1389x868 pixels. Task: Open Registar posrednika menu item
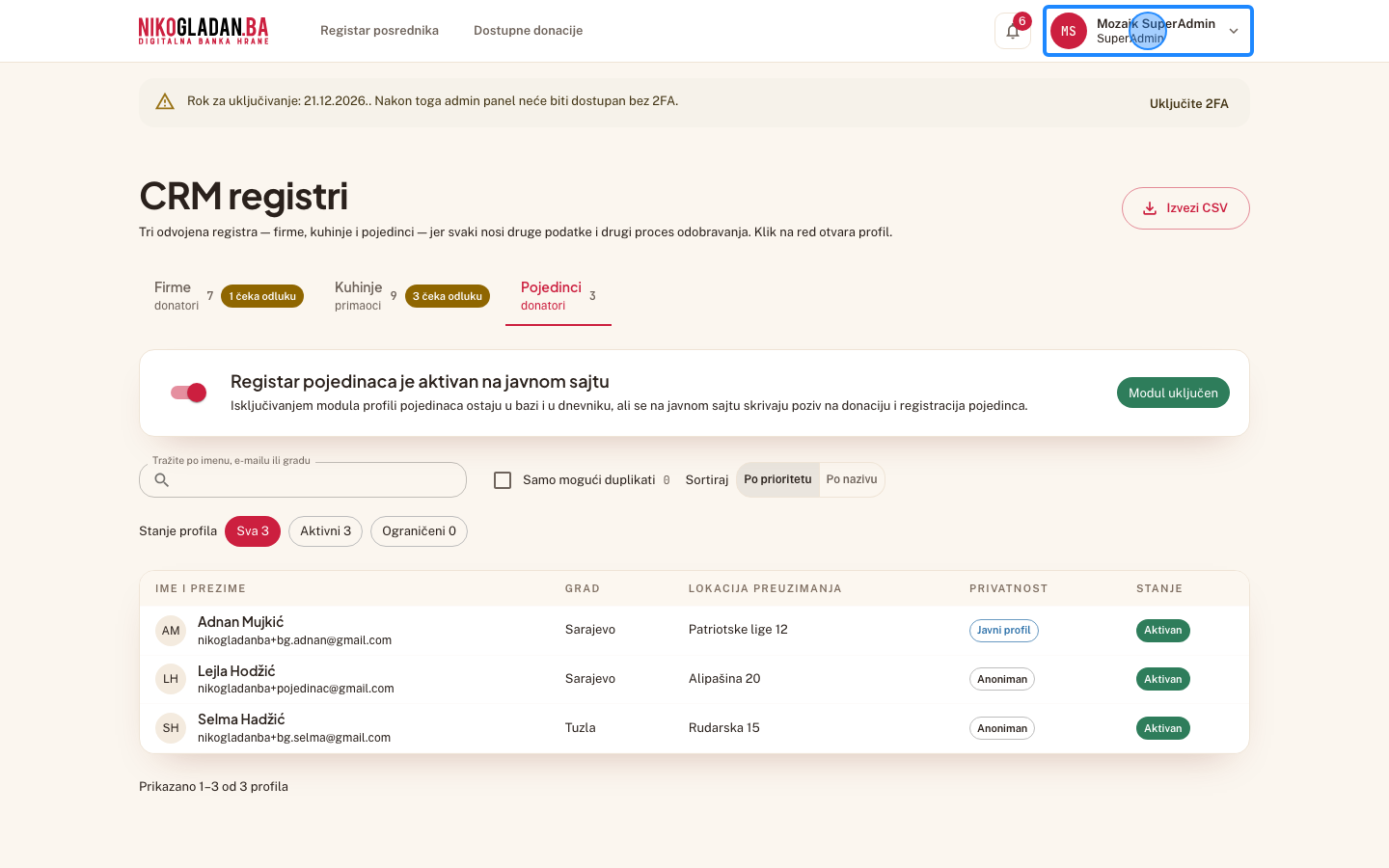(379, 31)
